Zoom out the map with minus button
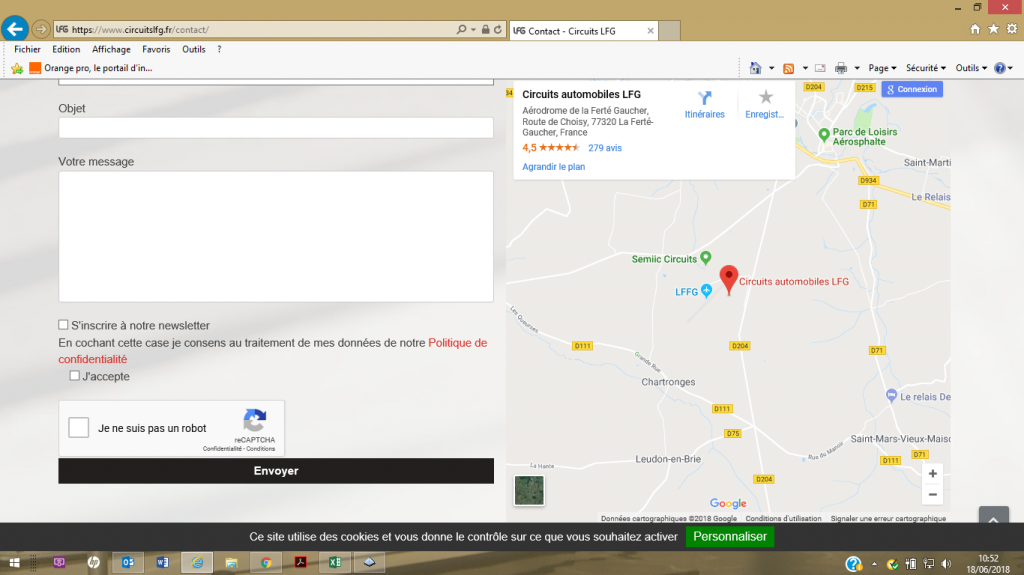Image resolution: width=1024 pixels, height=575 pixels. pos(933,495)
